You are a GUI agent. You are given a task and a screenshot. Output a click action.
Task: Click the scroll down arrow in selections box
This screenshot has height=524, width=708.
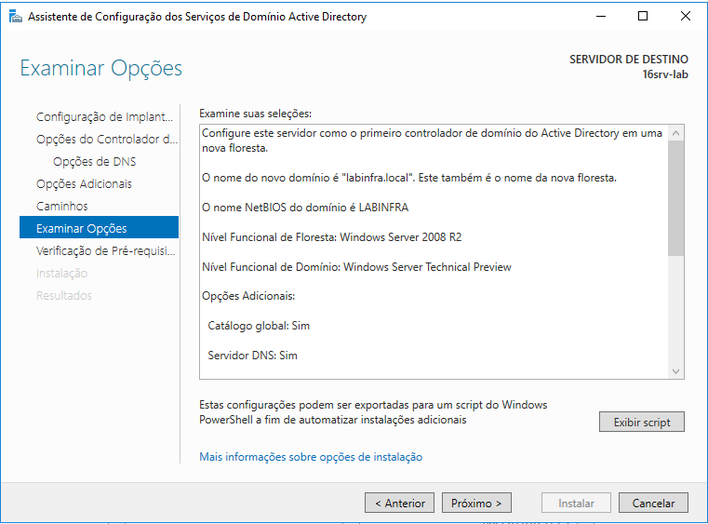676,371
